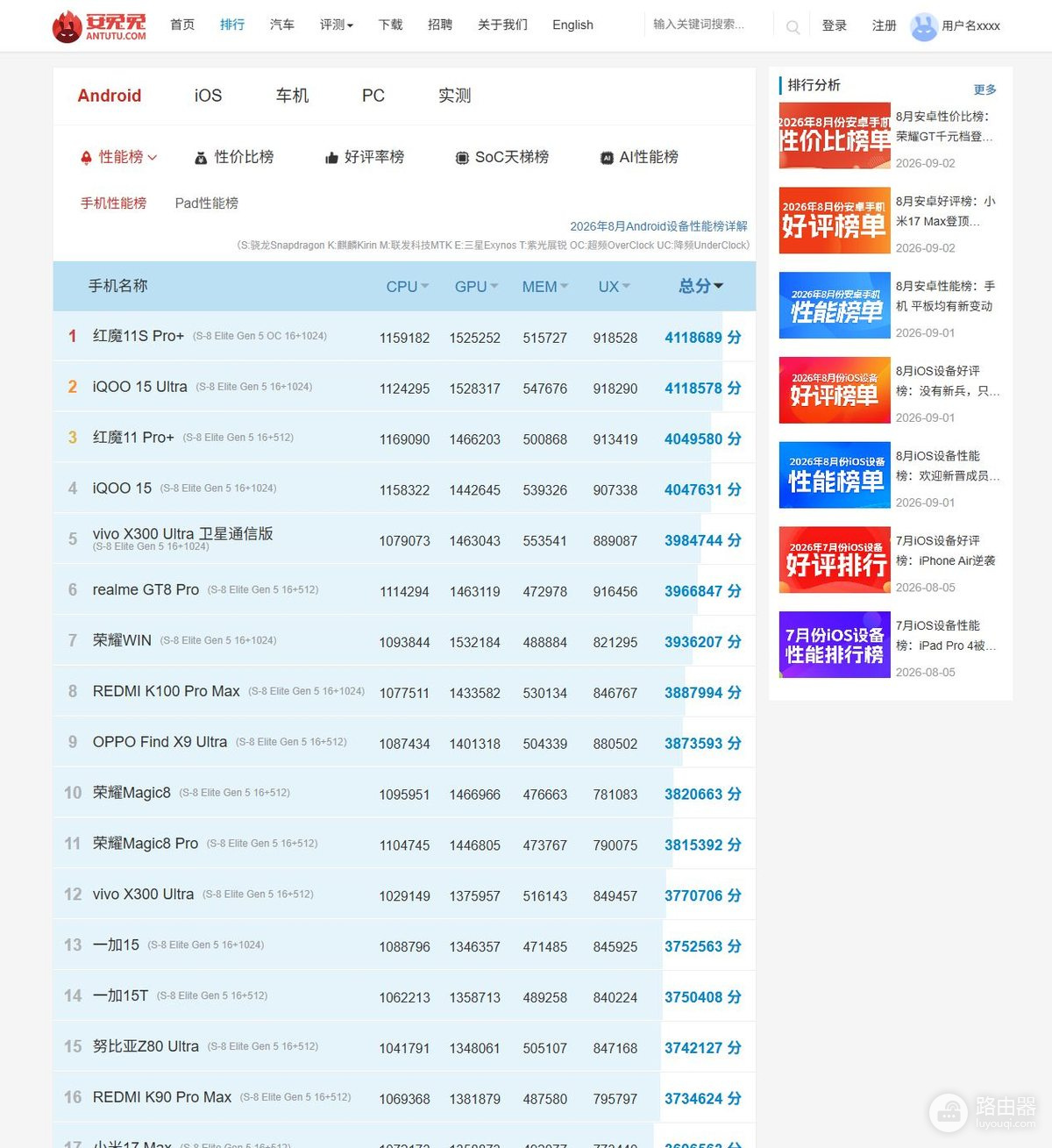This screenshot has width=1052, height=1148.
Task: Click the SoC天梯榜 chip icon
Action: [462, 158]
